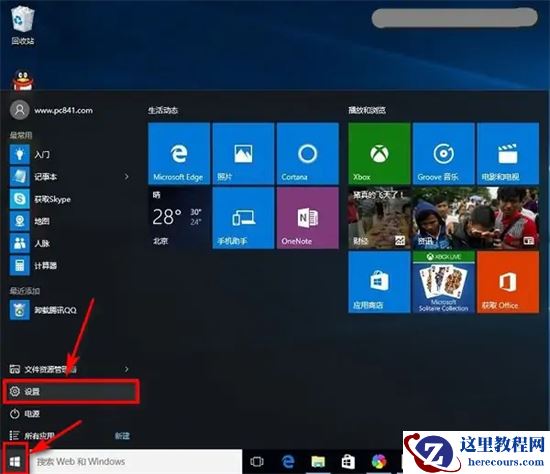
Task: Launch the OneNote tile
Action: [x=308, y=218]
